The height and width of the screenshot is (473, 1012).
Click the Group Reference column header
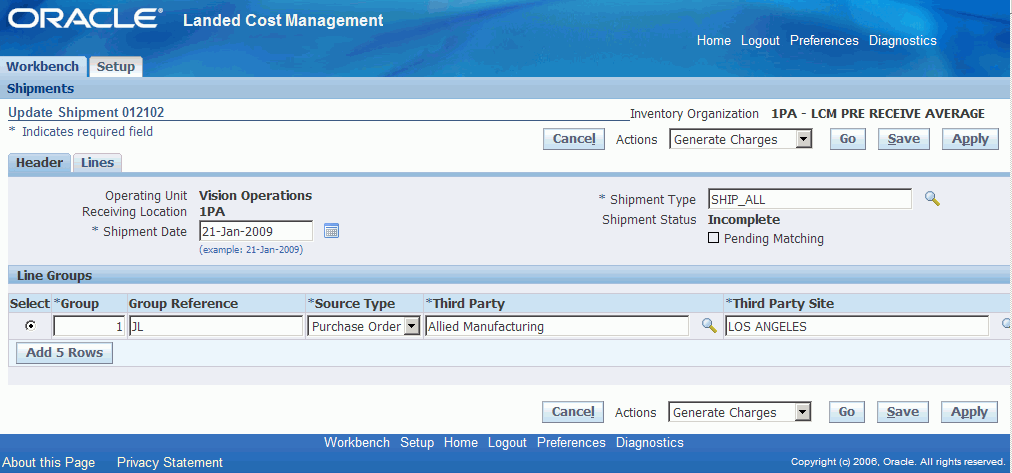pos(183,303)
